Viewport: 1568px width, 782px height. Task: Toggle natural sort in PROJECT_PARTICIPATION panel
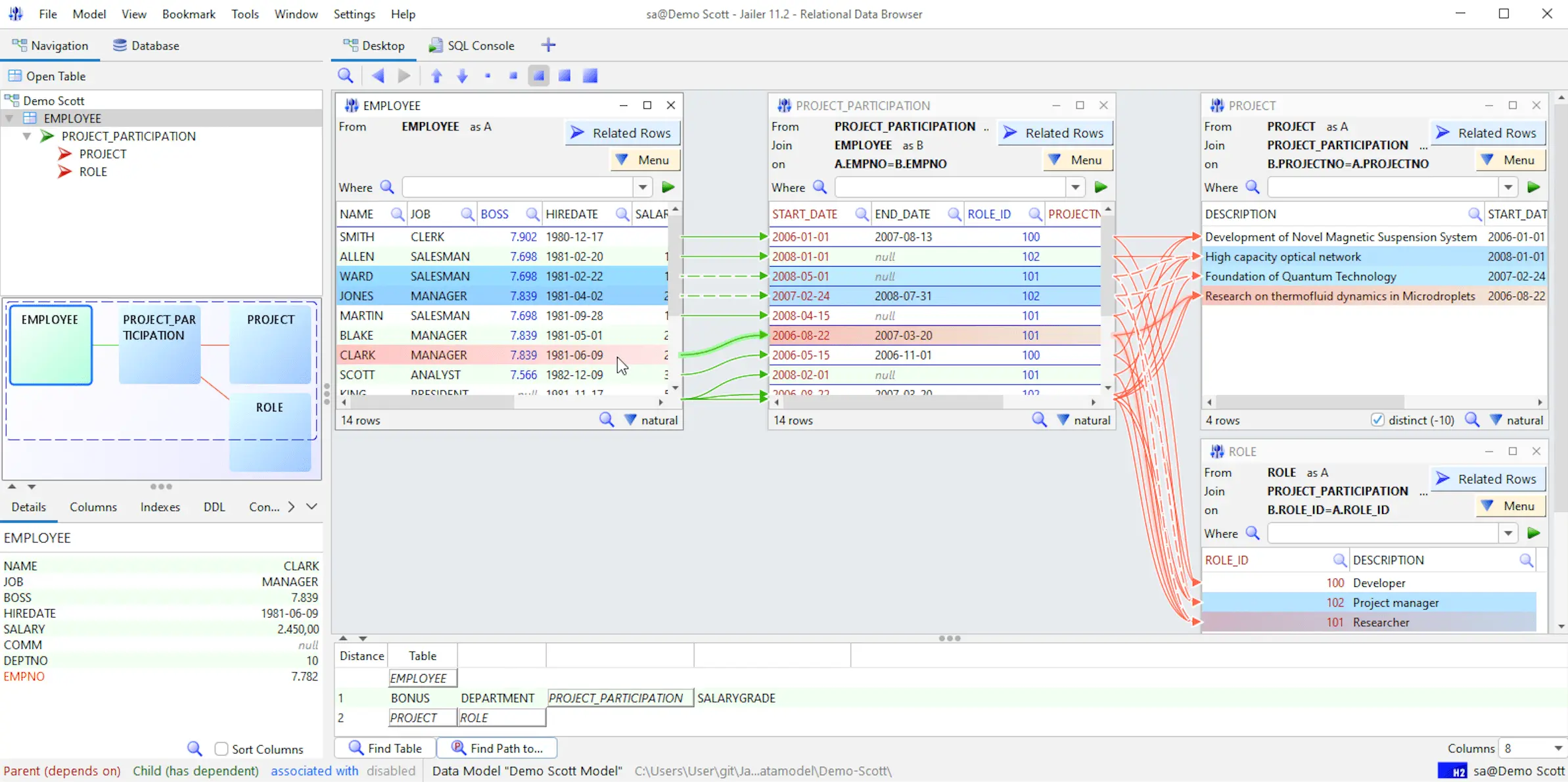[1090, 419]
